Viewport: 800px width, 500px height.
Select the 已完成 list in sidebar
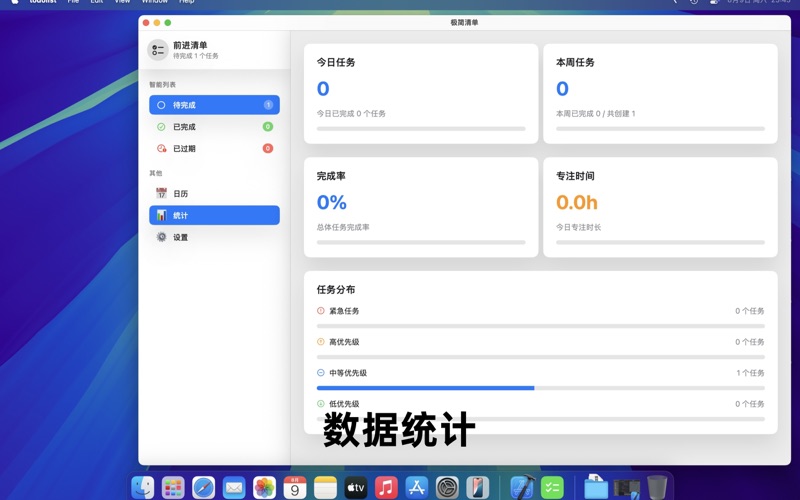click(x=214, y=127)
